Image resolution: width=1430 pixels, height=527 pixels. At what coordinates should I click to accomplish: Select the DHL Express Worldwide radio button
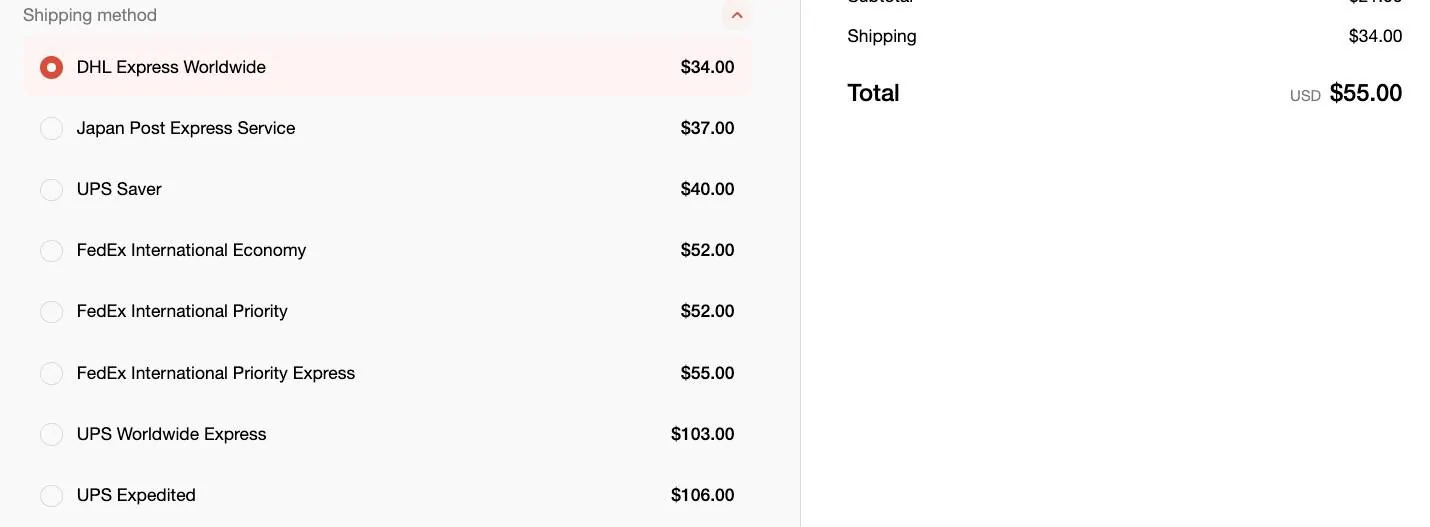(x=51, y=67)
